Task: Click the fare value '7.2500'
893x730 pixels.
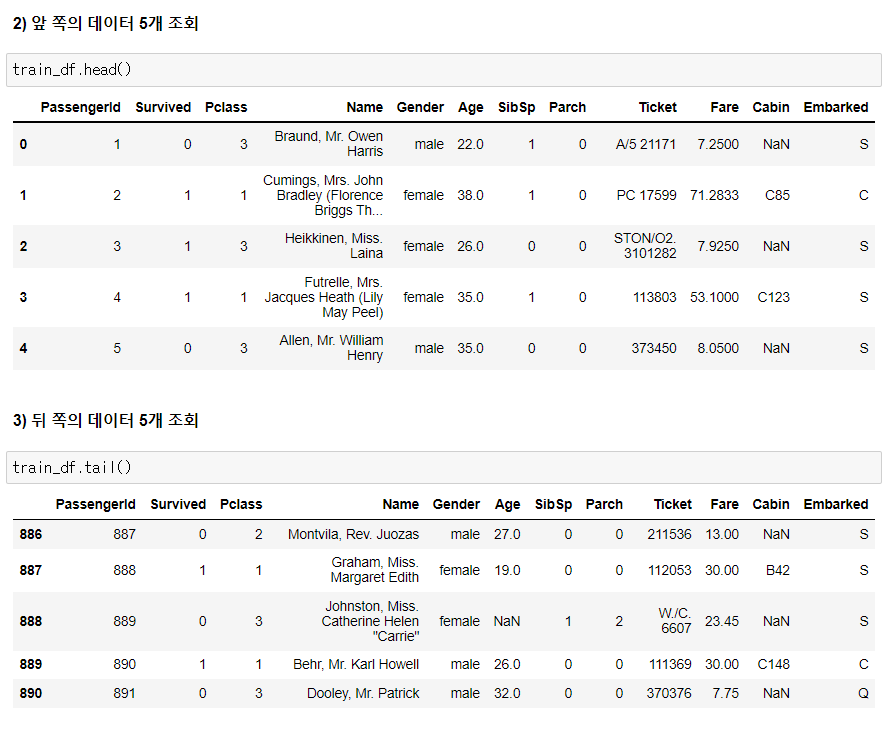Action: (718, 145)
